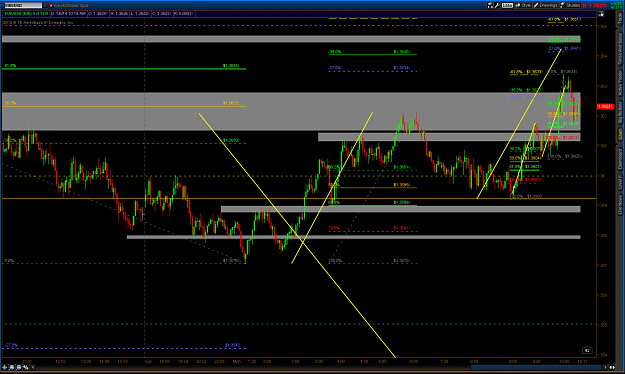This screenshot has height=374, width=625.
Task: Select the crosshair pan tool at bottom left
Action: (4, 367)
